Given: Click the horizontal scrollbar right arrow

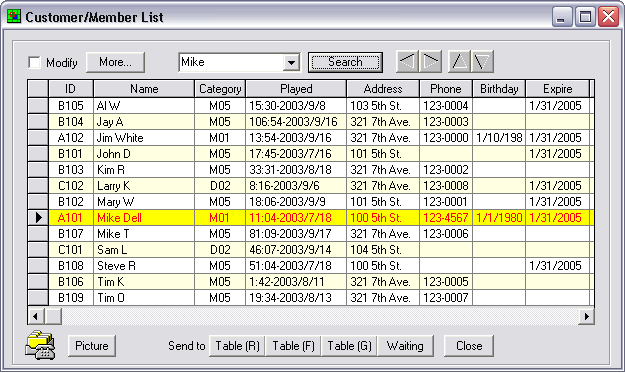Looking at the screenshot, I should [586, 316].
